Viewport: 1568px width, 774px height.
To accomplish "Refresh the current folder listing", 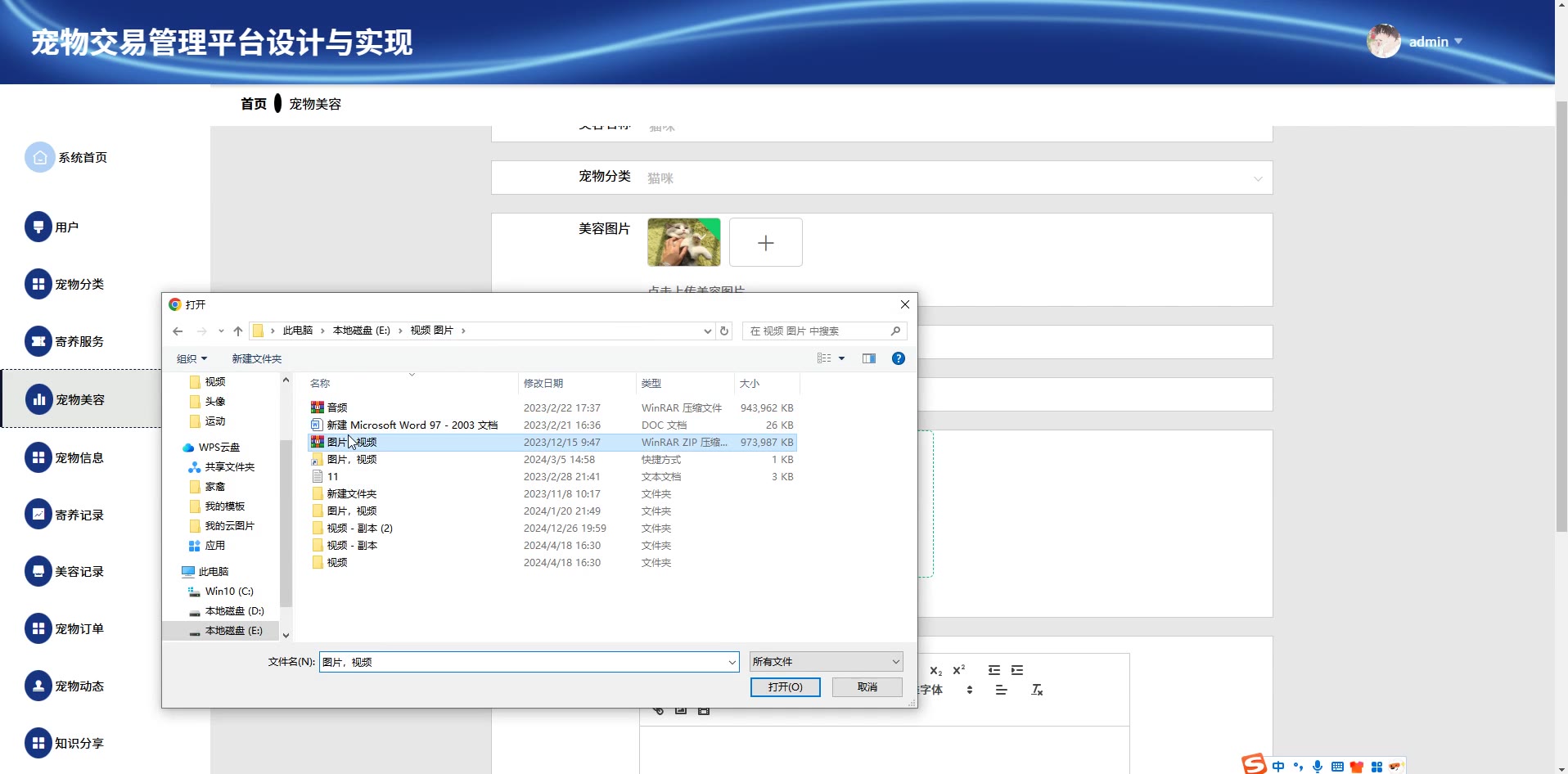I will 724,331.
